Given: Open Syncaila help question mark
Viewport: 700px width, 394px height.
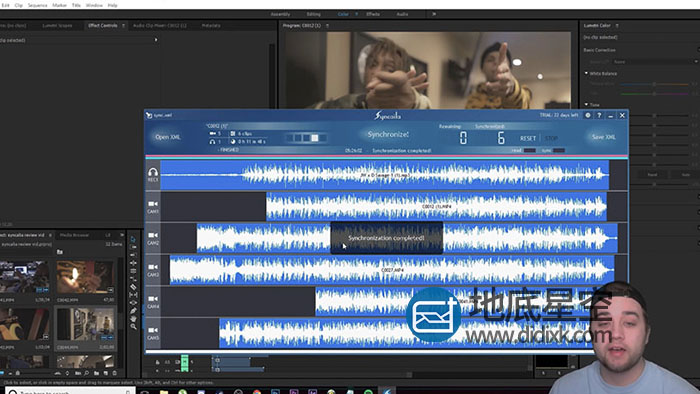Looking at the screenshot, I should pyautogui.click(x=599, y=115).
